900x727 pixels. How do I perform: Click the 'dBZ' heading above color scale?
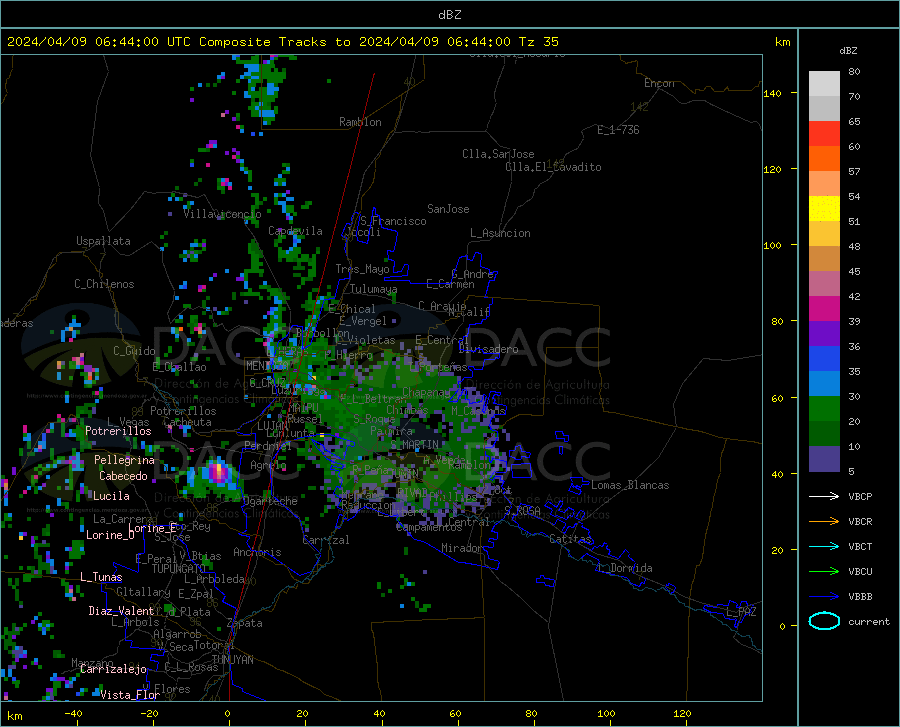tap(848, 50)
